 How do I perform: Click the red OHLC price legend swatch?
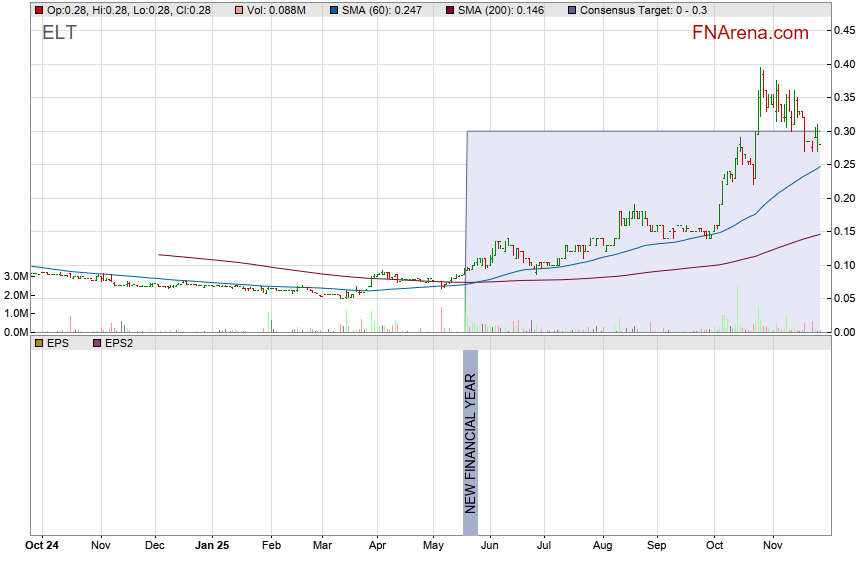click(39, 10)
